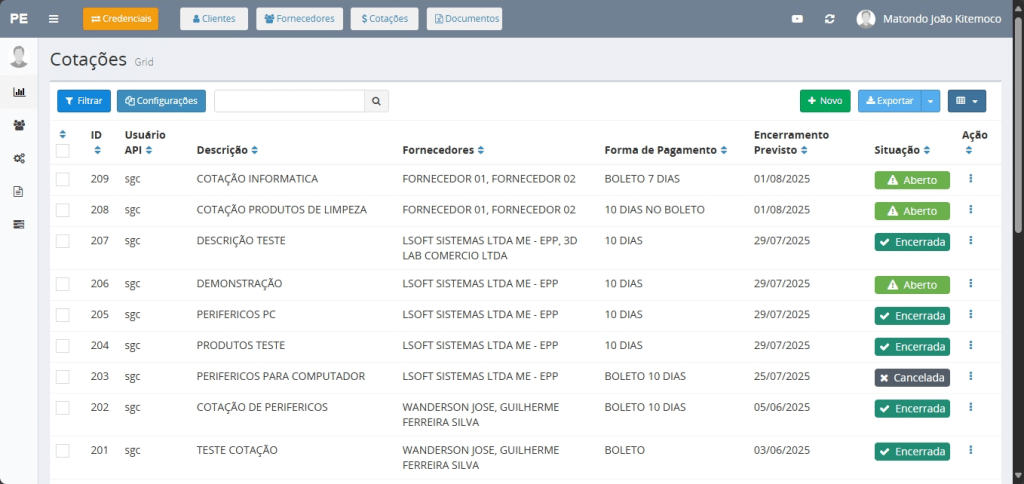
Task: Click the top sort arrows above checkboxes
Action: pyautogui.click(x=63, y=135)
